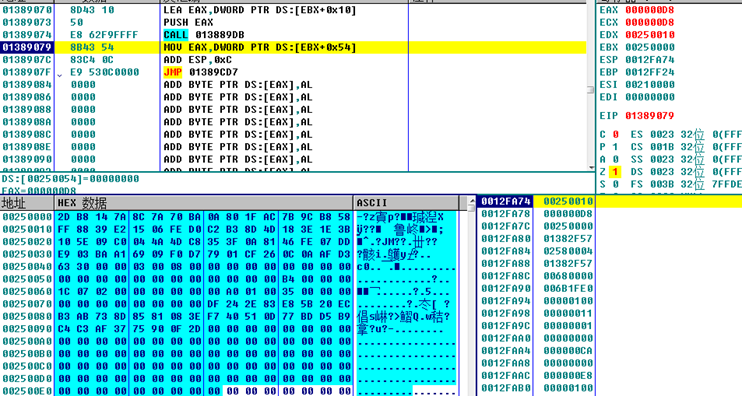Click hex byte 2D in row 00250000
This screenshot has height=396, width=742.
(64, 217)
